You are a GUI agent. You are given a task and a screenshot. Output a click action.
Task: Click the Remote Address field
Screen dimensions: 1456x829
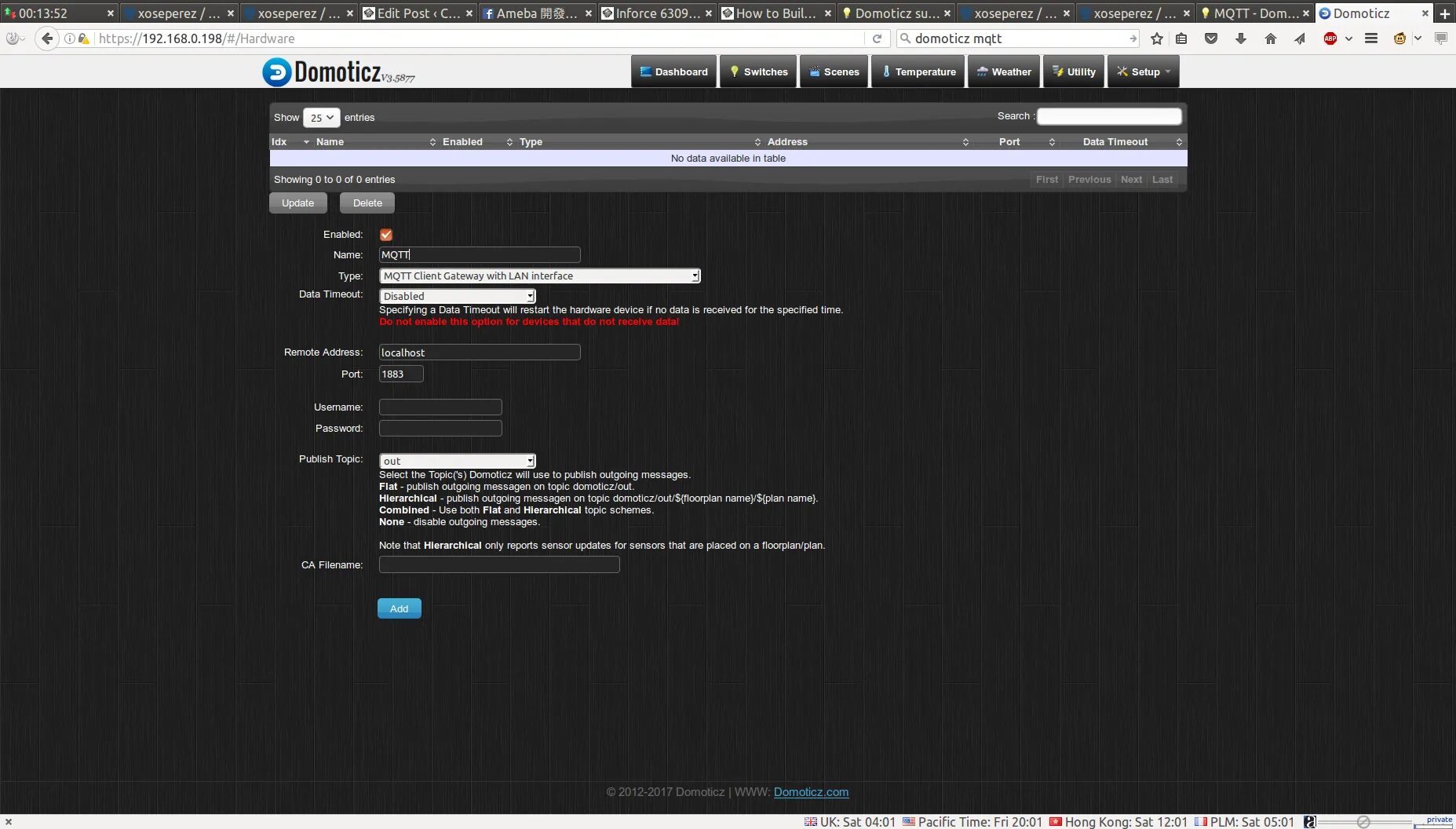(x=480, y=352)
